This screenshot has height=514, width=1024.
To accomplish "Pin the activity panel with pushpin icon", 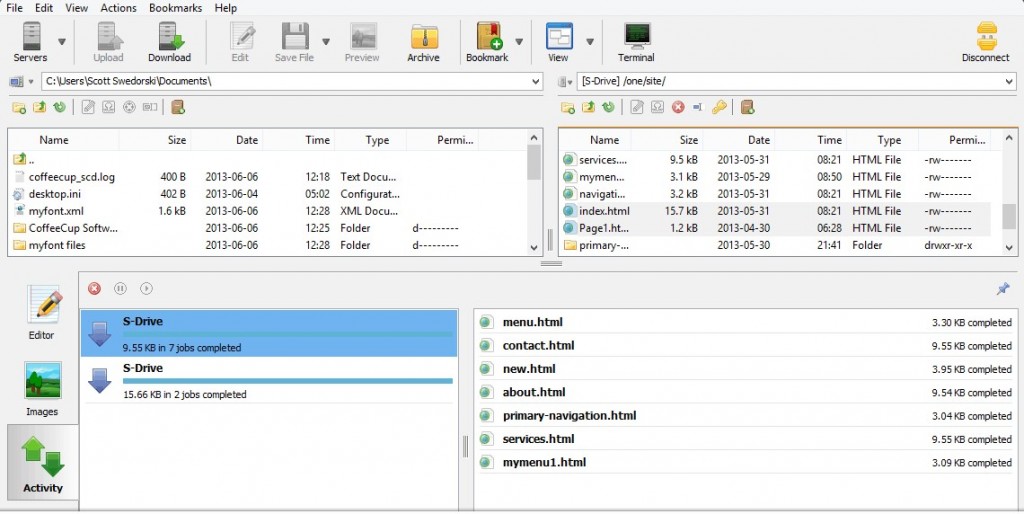I will point(1003,289).
